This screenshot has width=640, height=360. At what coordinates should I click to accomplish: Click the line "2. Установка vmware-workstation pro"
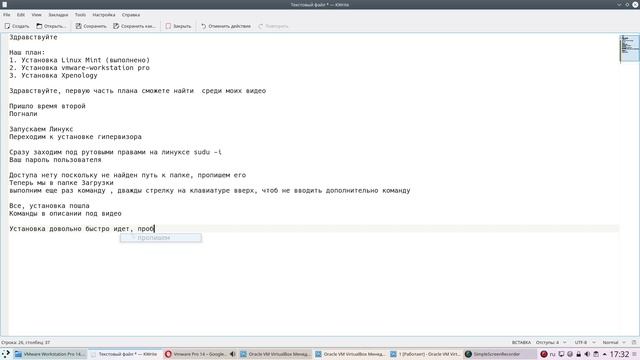(80, 68)
